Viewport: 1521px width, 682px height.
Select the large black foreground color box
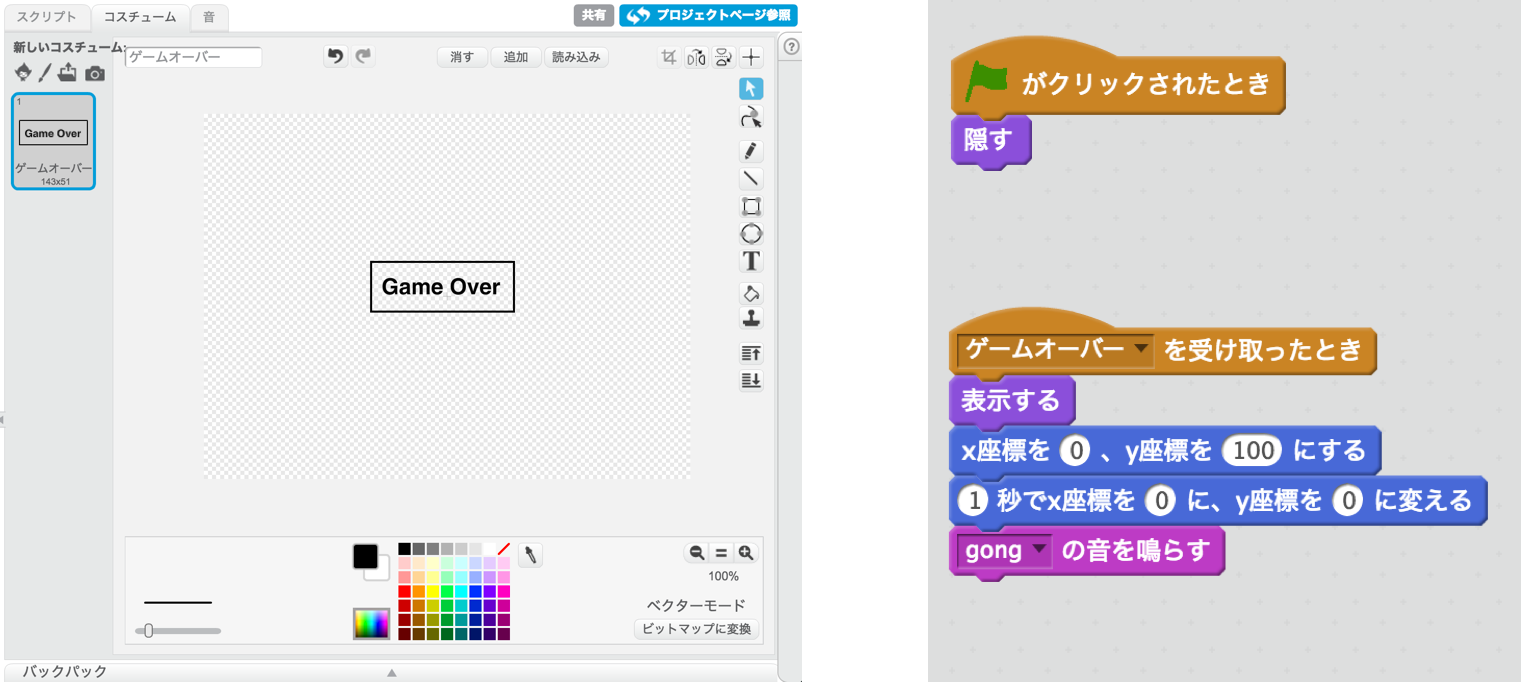[x=365, y=556]
